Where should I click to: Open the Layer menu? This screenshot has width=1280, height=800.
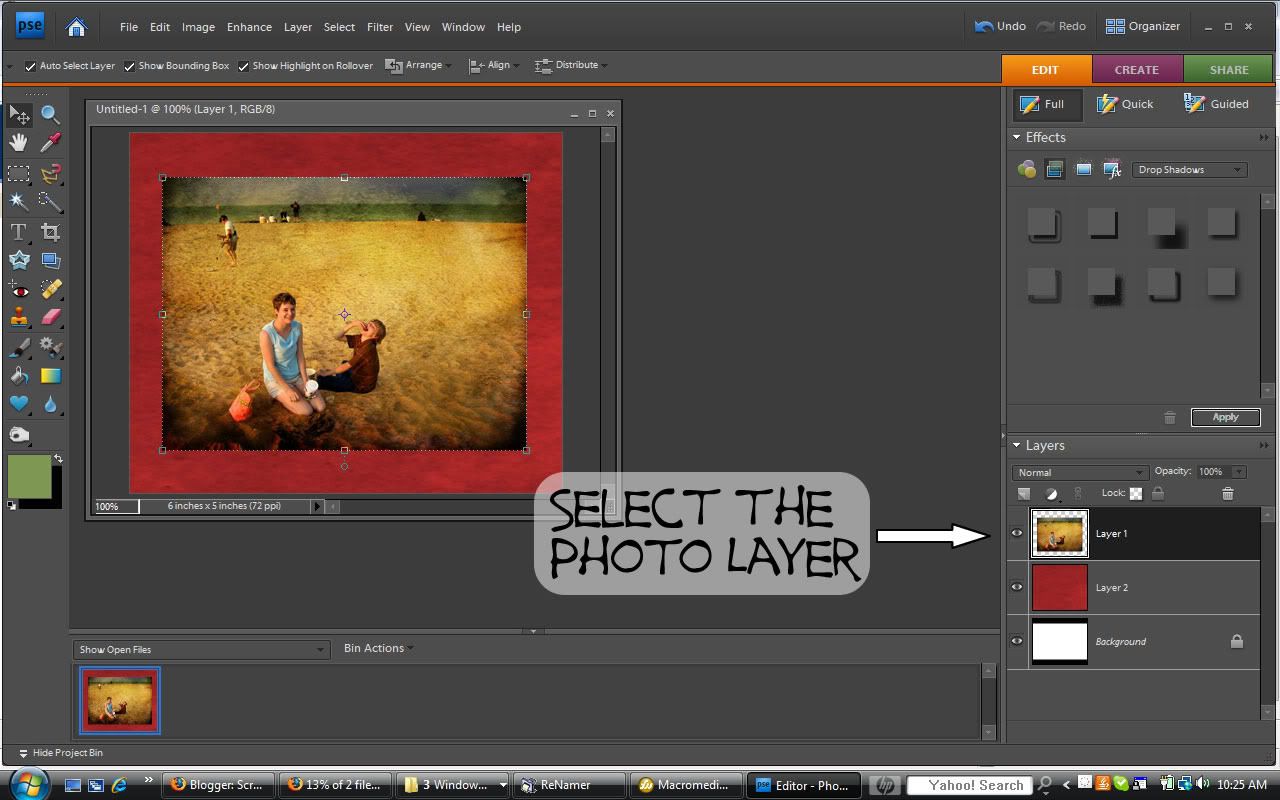click(x=298, y=27)
